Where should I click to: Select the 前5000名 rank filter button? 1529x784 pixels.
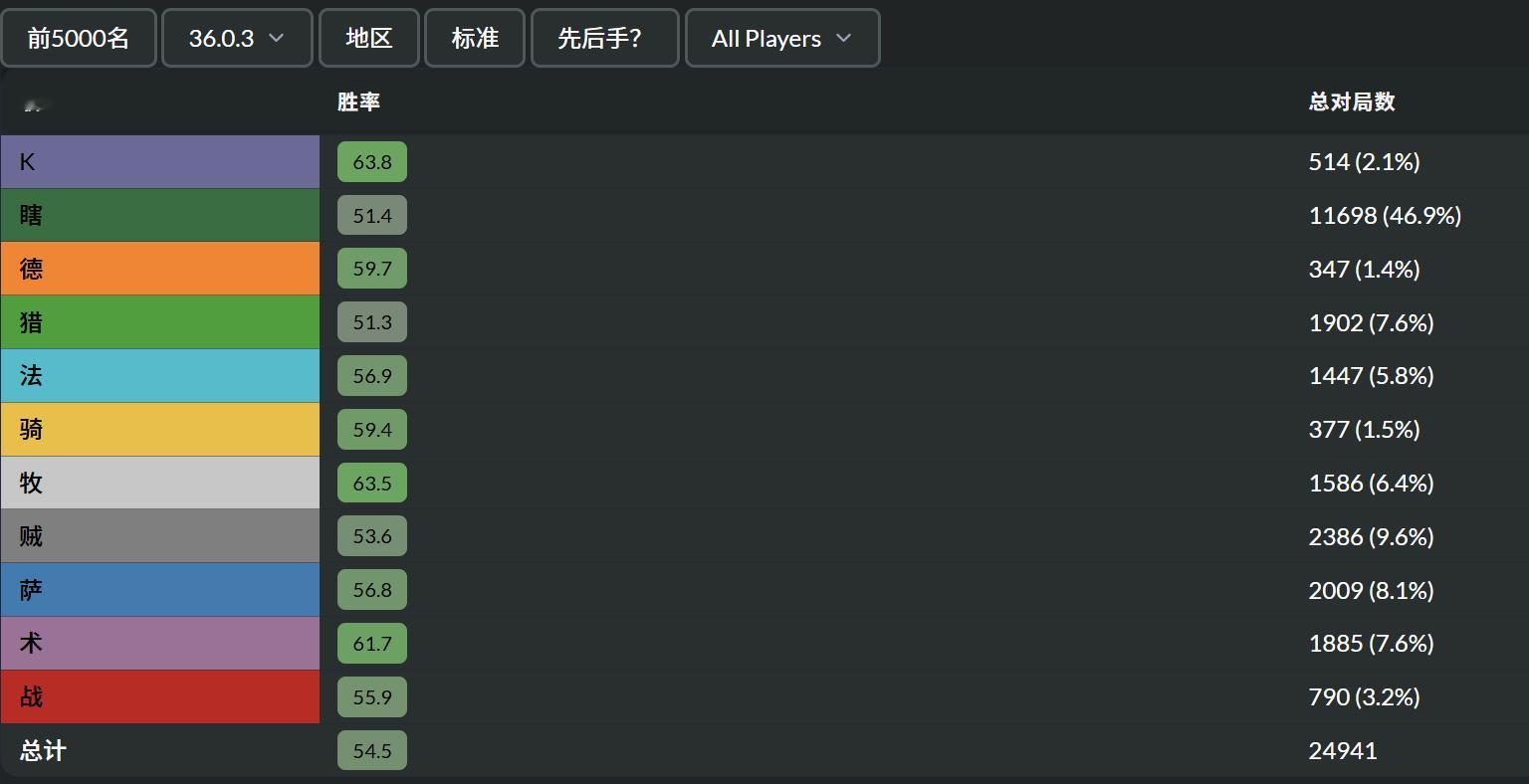pos(79,38)
